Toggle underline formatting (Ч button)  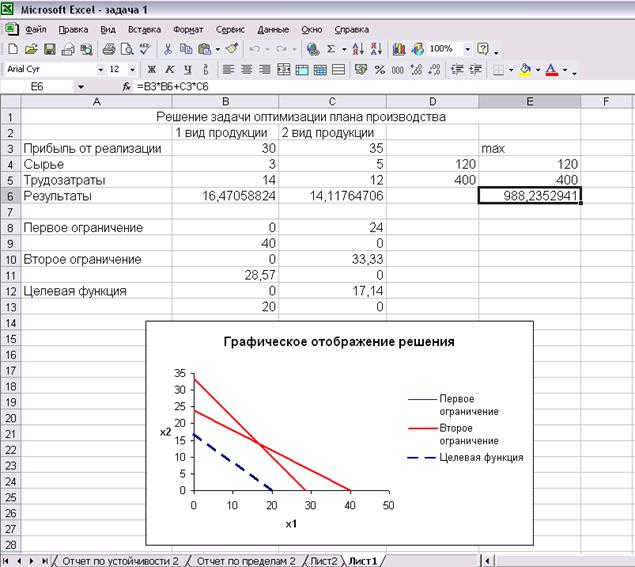point(187,70)
